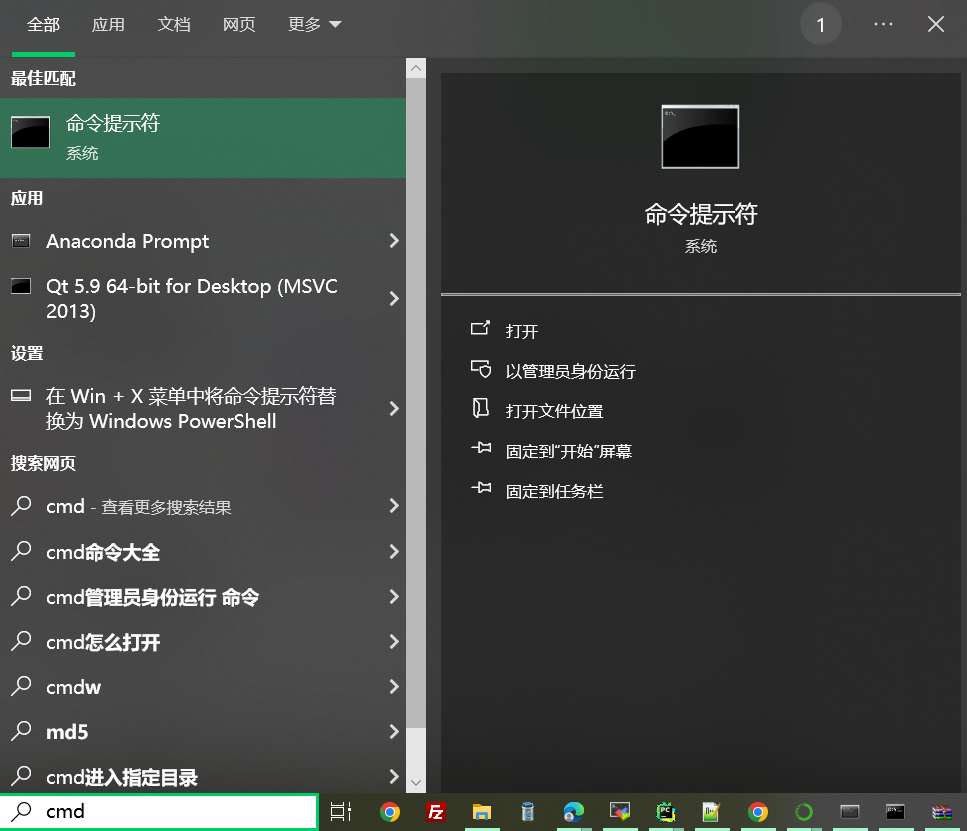Open the 更多 dropdown menu
The width and height of the screenshot is (967, 831).
tap(314, 24)
